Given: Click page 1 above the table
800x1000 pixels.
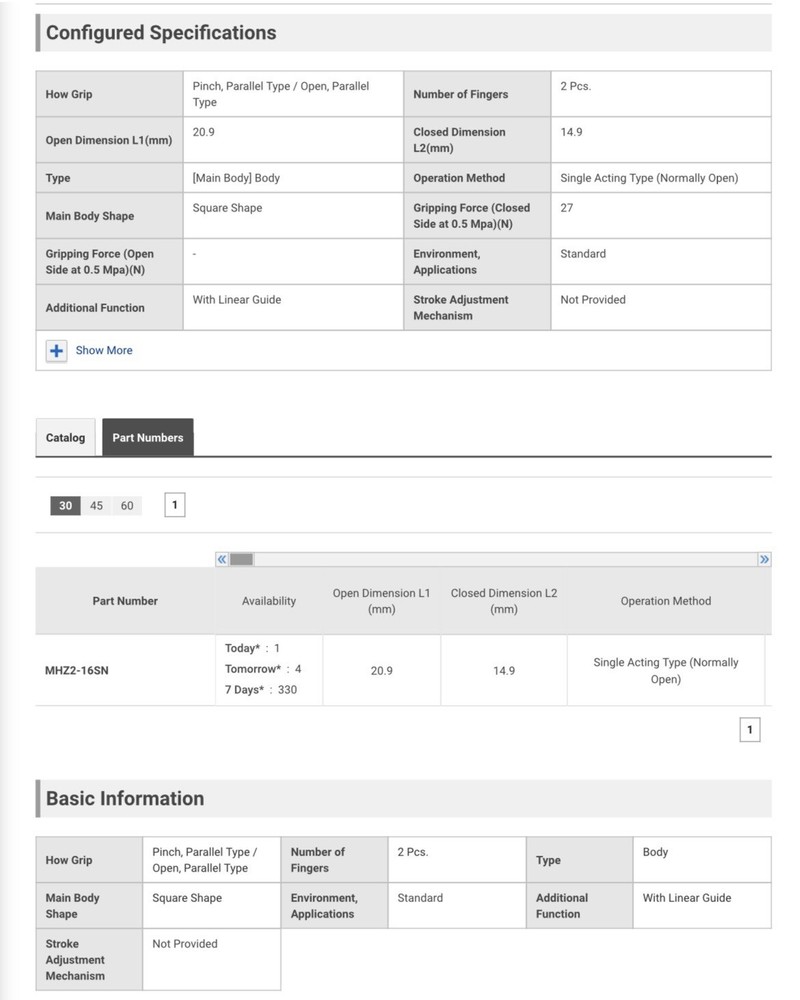Looking at the screenshot, I should [x=174, y=505].
